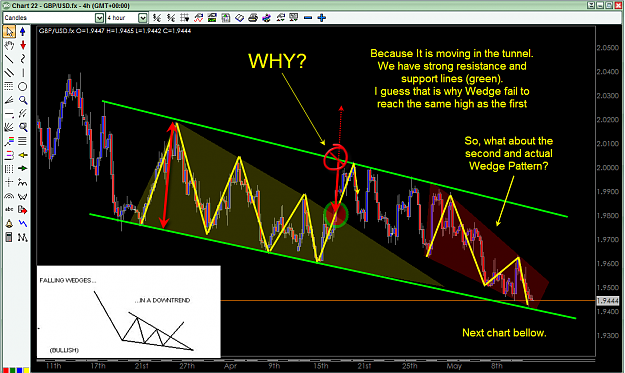Click the 2.0000 price axis label
Image resolution: width=625 pixels, height=373 pixels.
coord(608,167)
